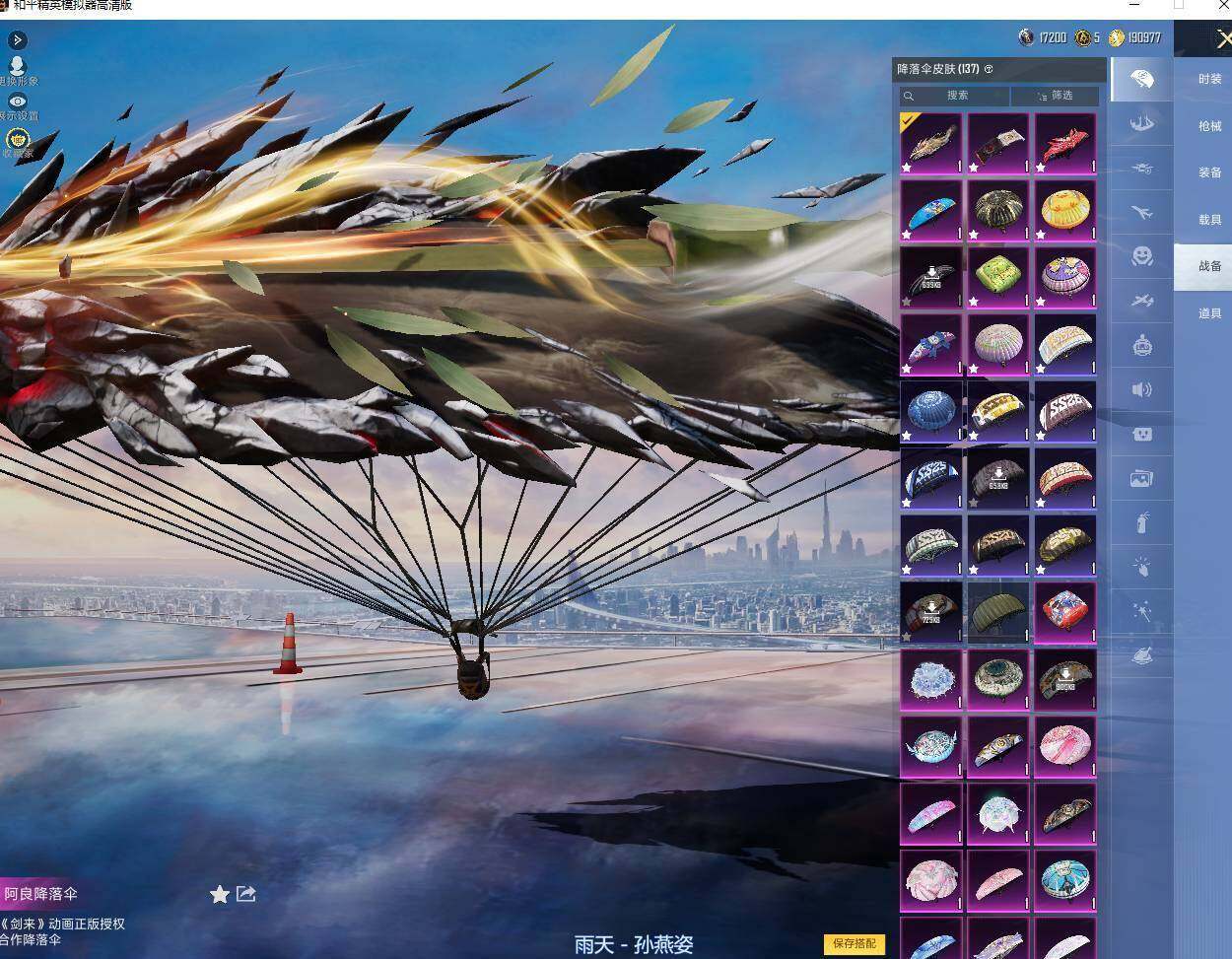
Task: Open the 装备 tab
Action: pos(1209,172)
